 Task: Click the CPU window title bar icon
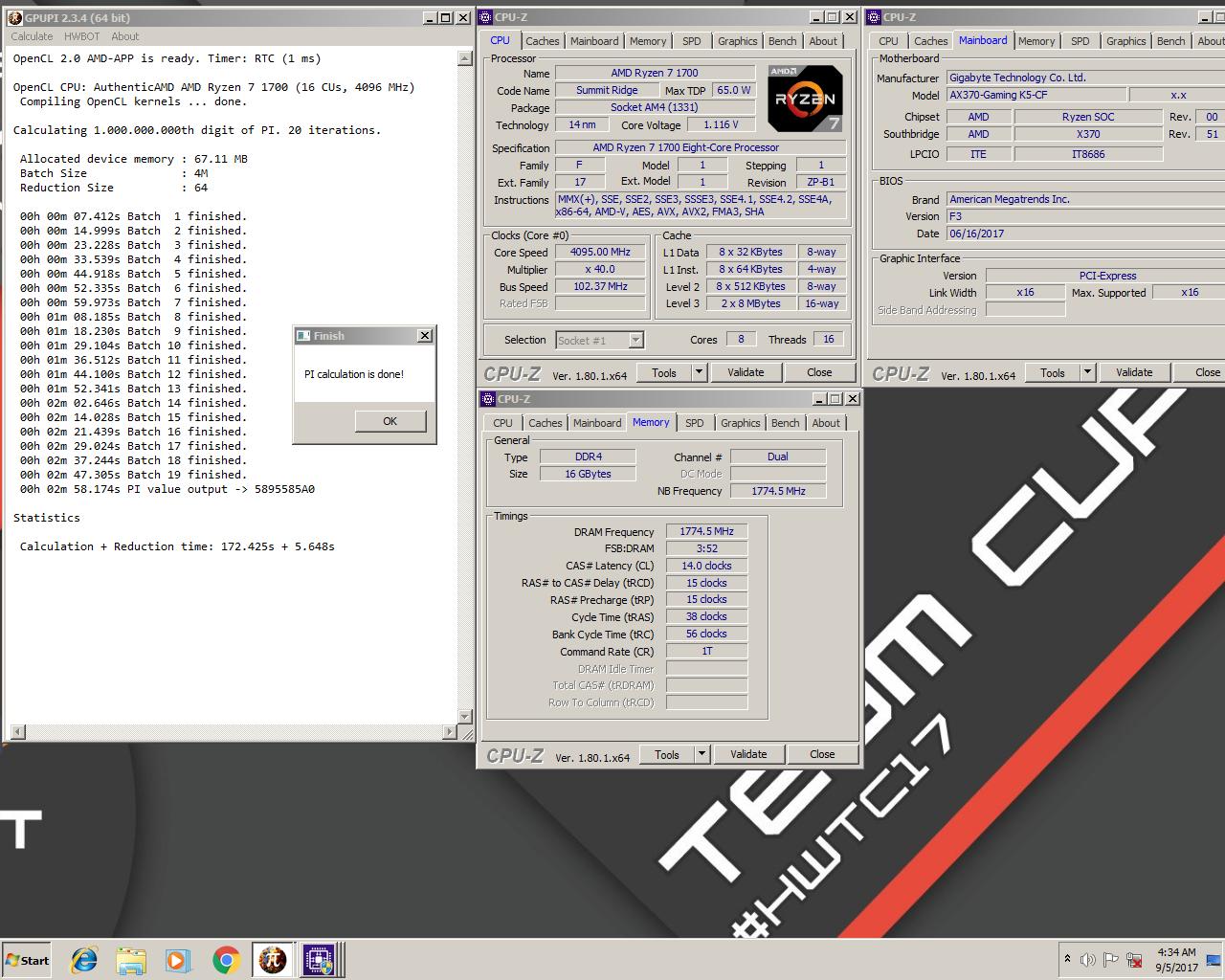pos(486,17)
